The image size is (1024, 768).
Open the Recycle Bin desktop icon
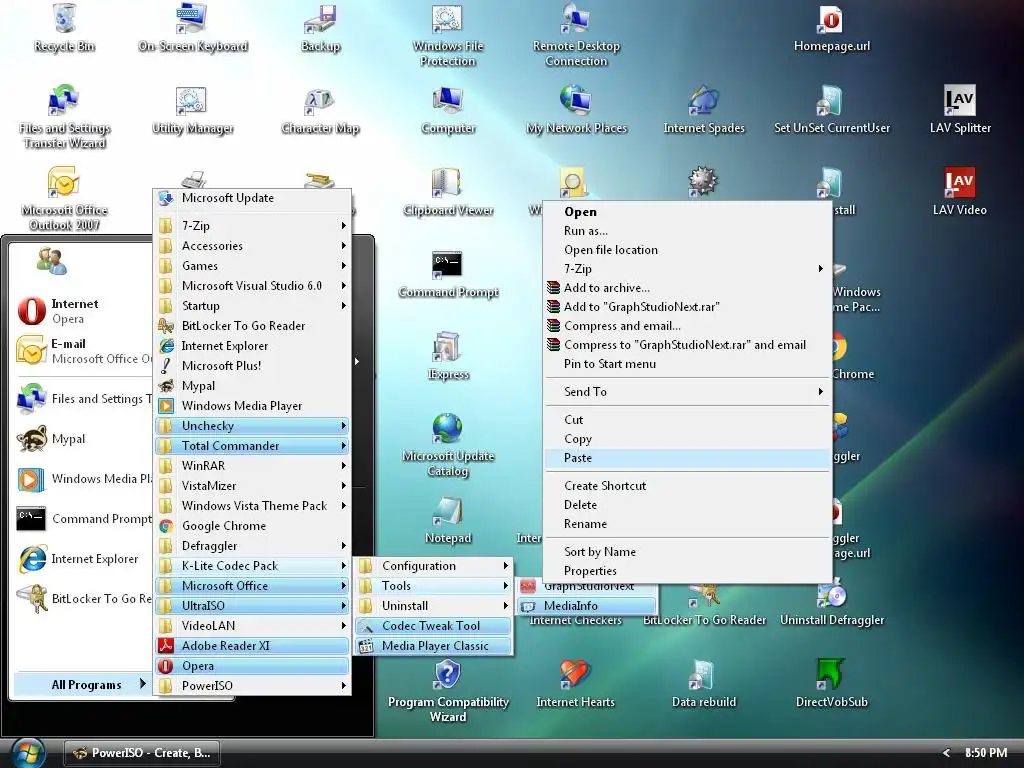pyautogui.click(x=64, y=27)
